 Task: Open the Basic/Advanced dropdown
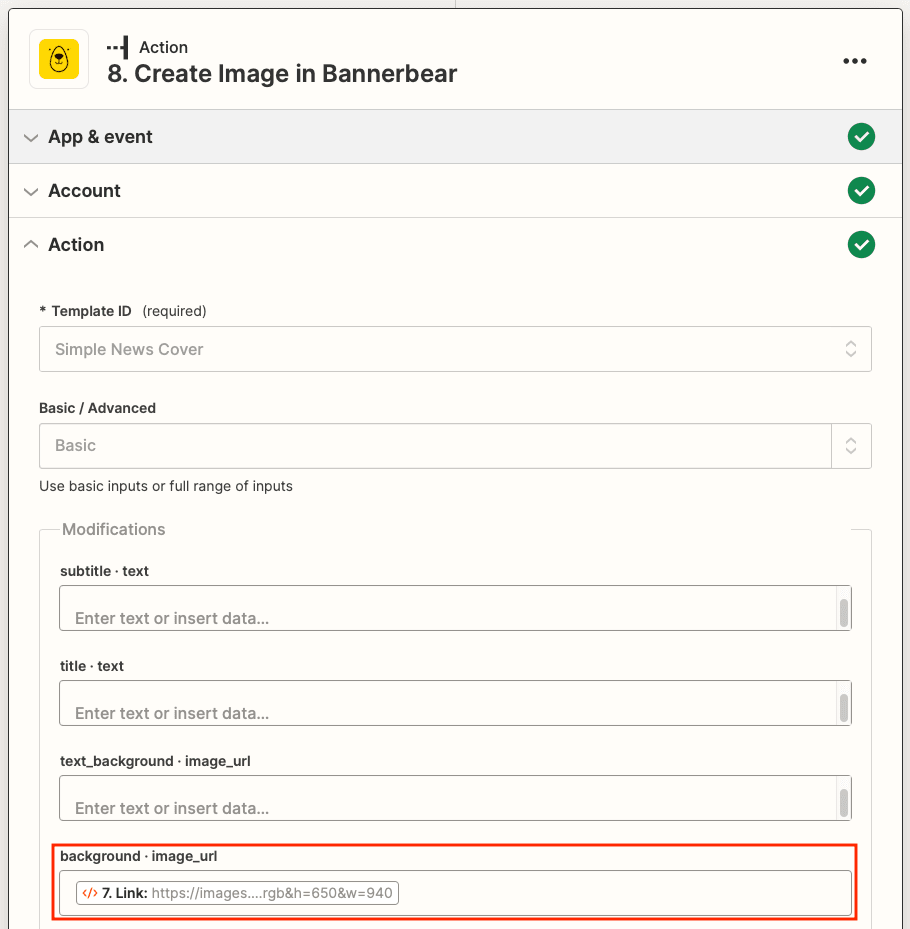[851, 445]
